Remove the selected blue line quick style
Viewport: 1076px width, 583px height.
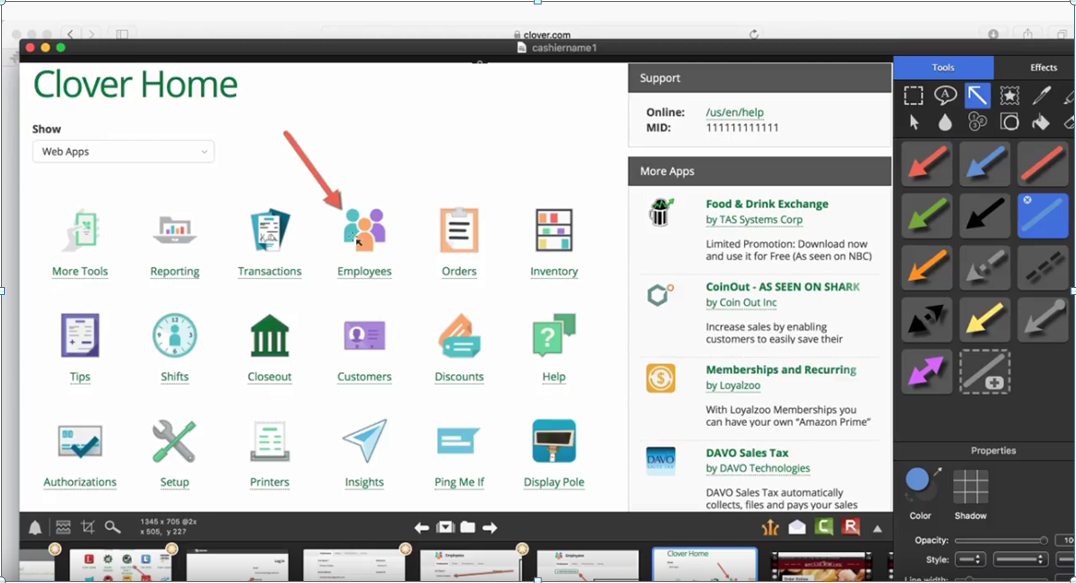click(1027, 200)
